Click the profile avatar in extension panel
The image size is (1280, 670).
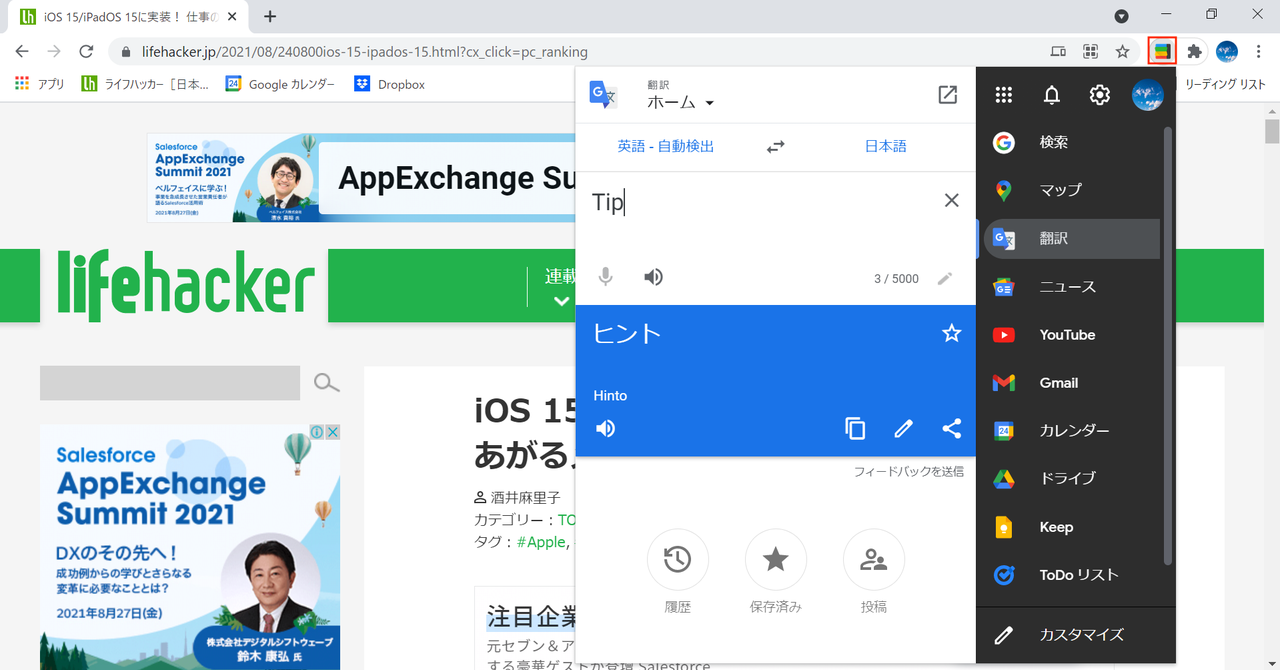coord(1148,95)
